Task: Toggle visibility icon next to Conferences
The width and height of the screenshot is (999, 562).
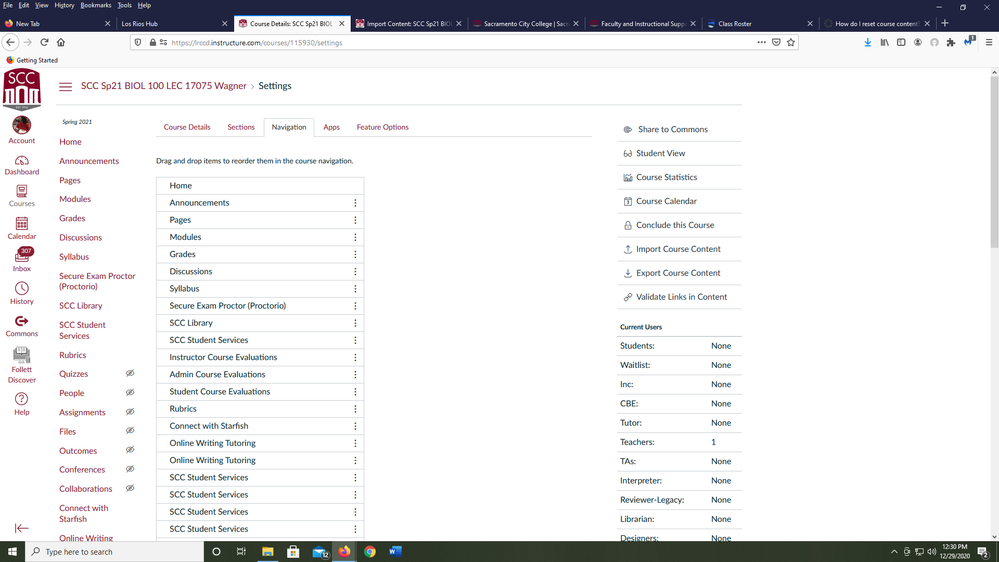Action: (x=130, y=469)
